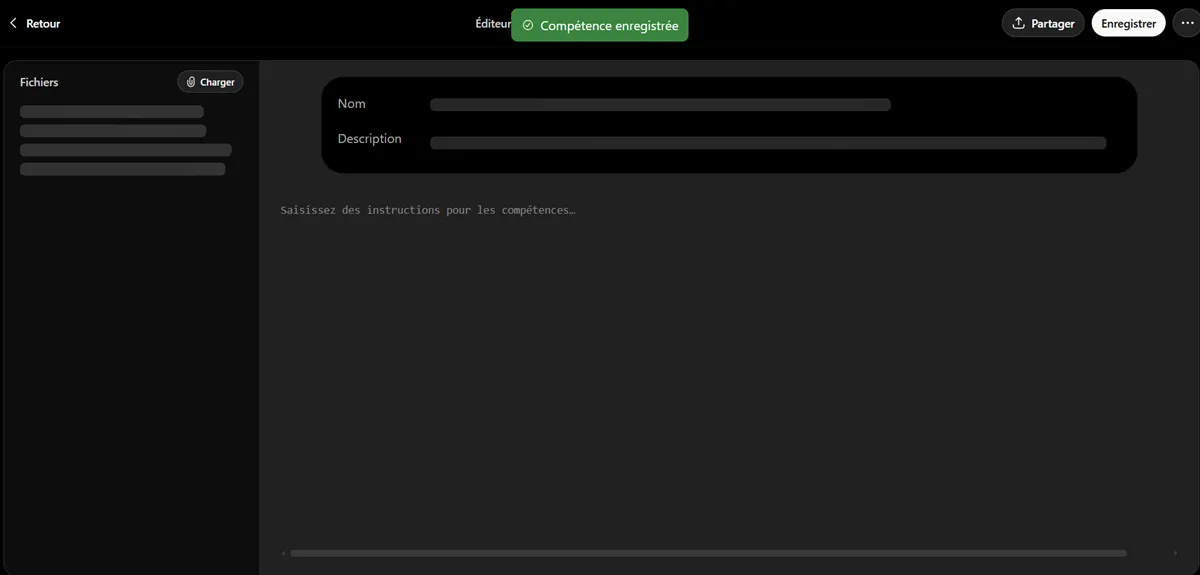Select the last loading file in Fichiers
1200x575 pixels.
click(x=123, y=169)
